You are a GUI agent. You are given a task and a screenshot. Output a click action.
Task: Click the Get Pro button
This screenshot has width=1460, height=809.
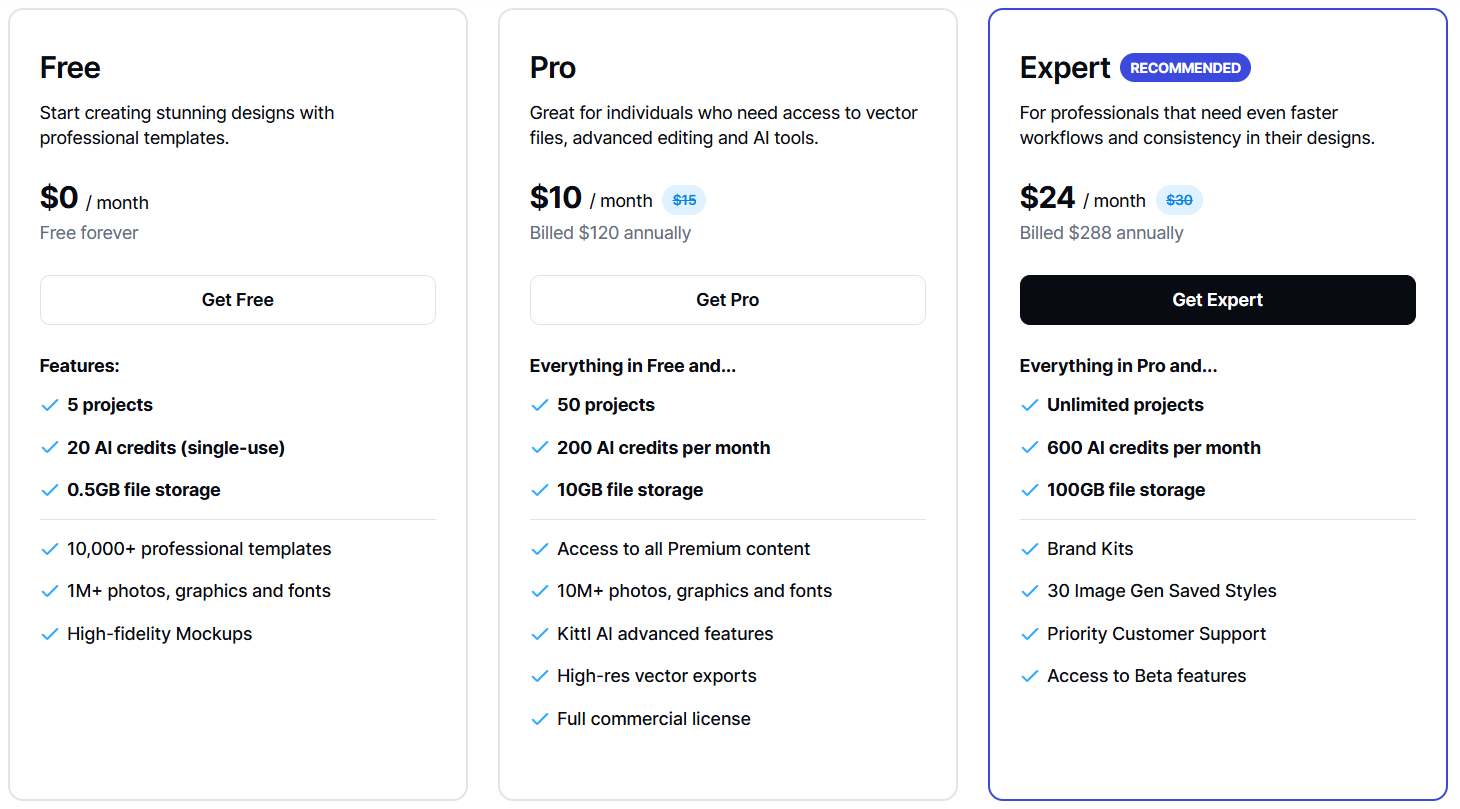point(728,300)
